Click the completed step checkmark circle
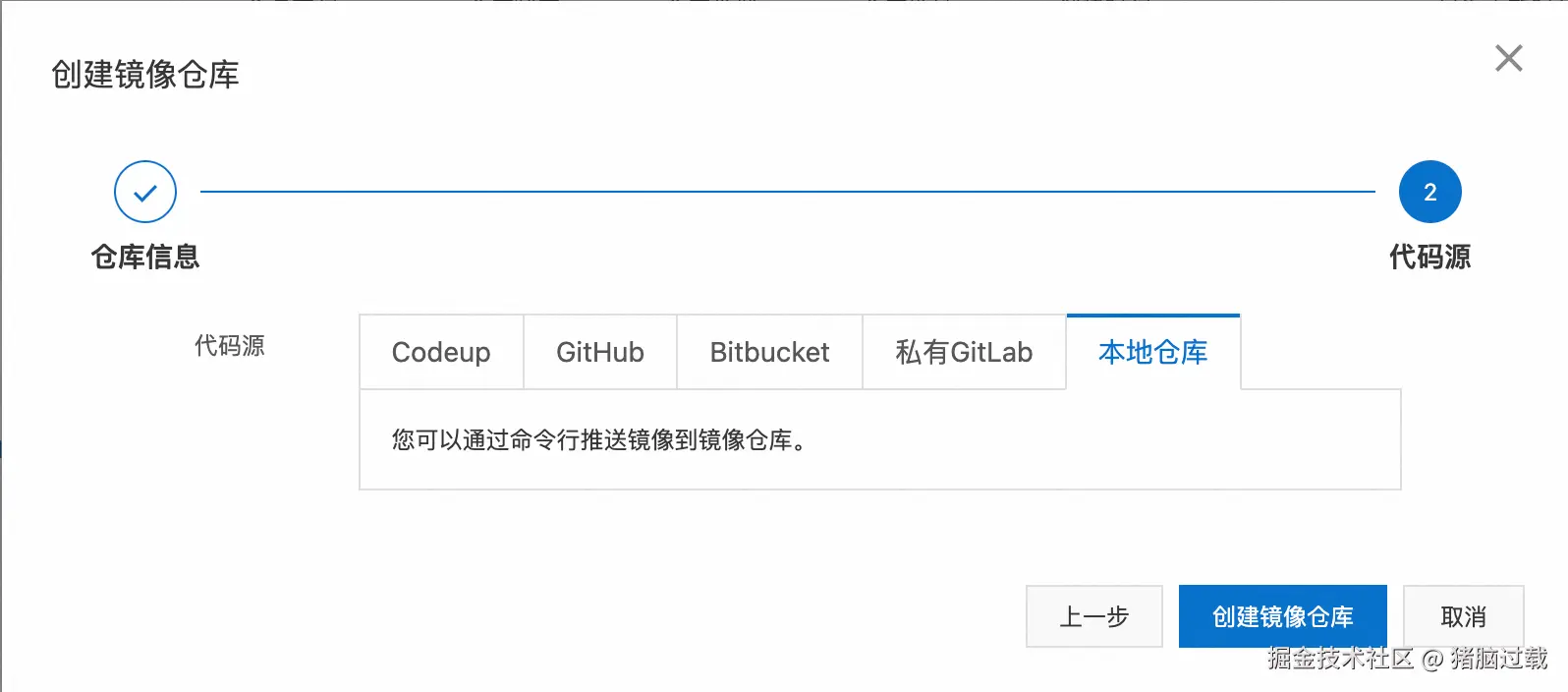The image size is (1568, 692). pyautogui.click(x=145, y=192)
